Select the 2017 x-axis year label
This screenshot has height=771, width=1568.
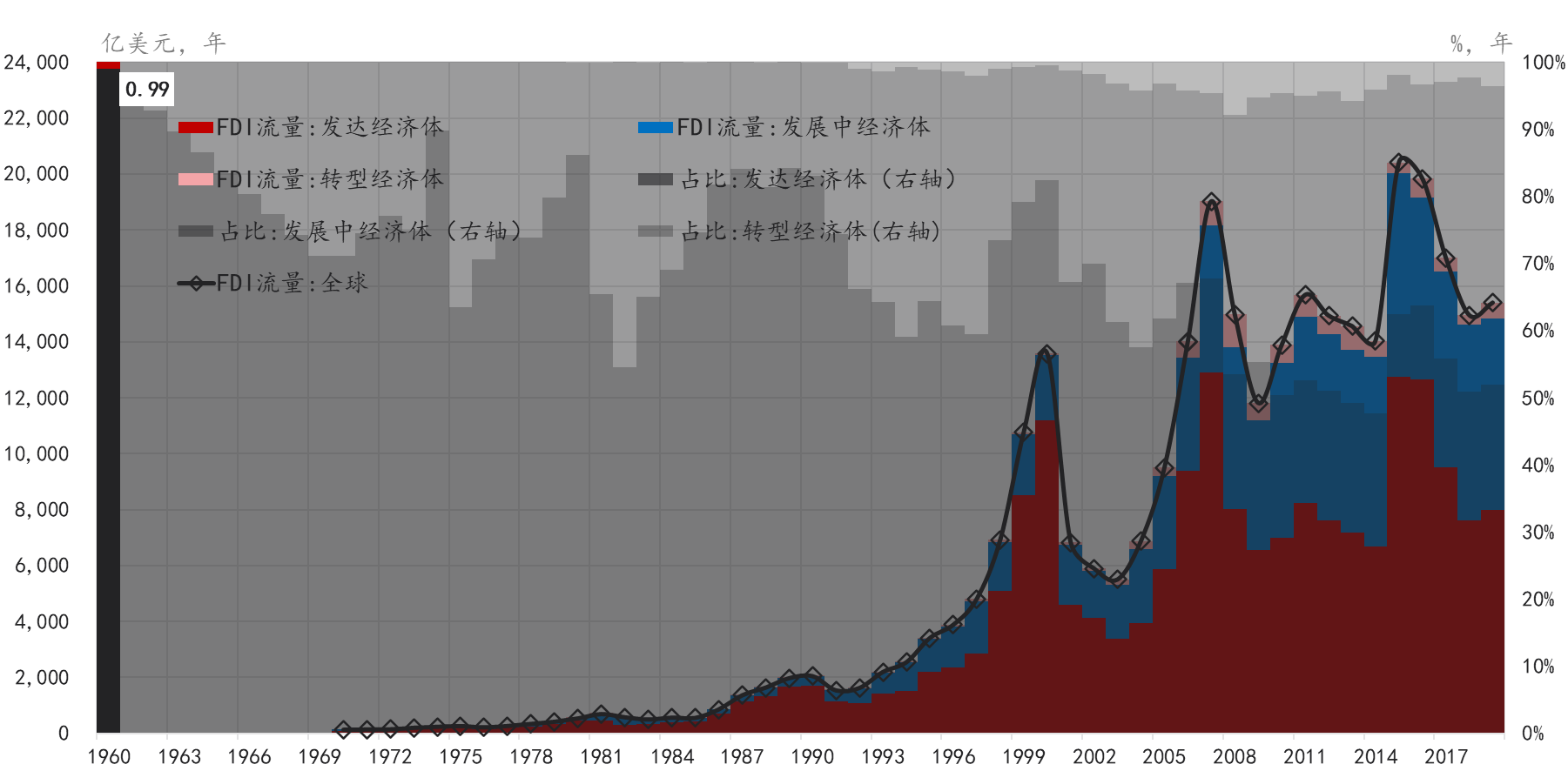point(1445,756)
